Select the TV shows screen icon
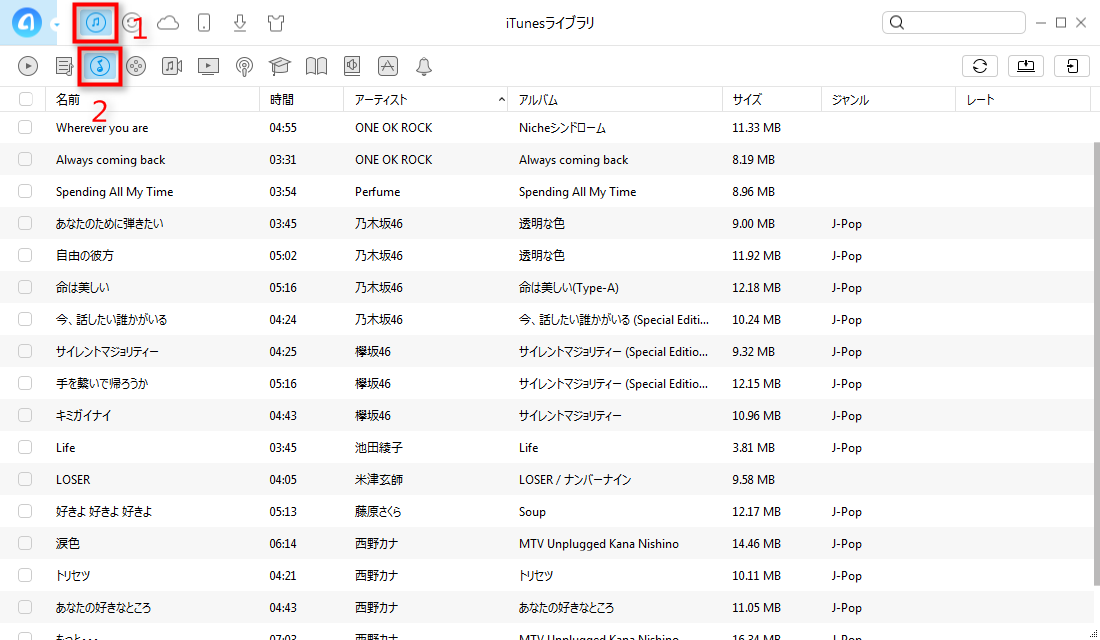 point(208,66)
